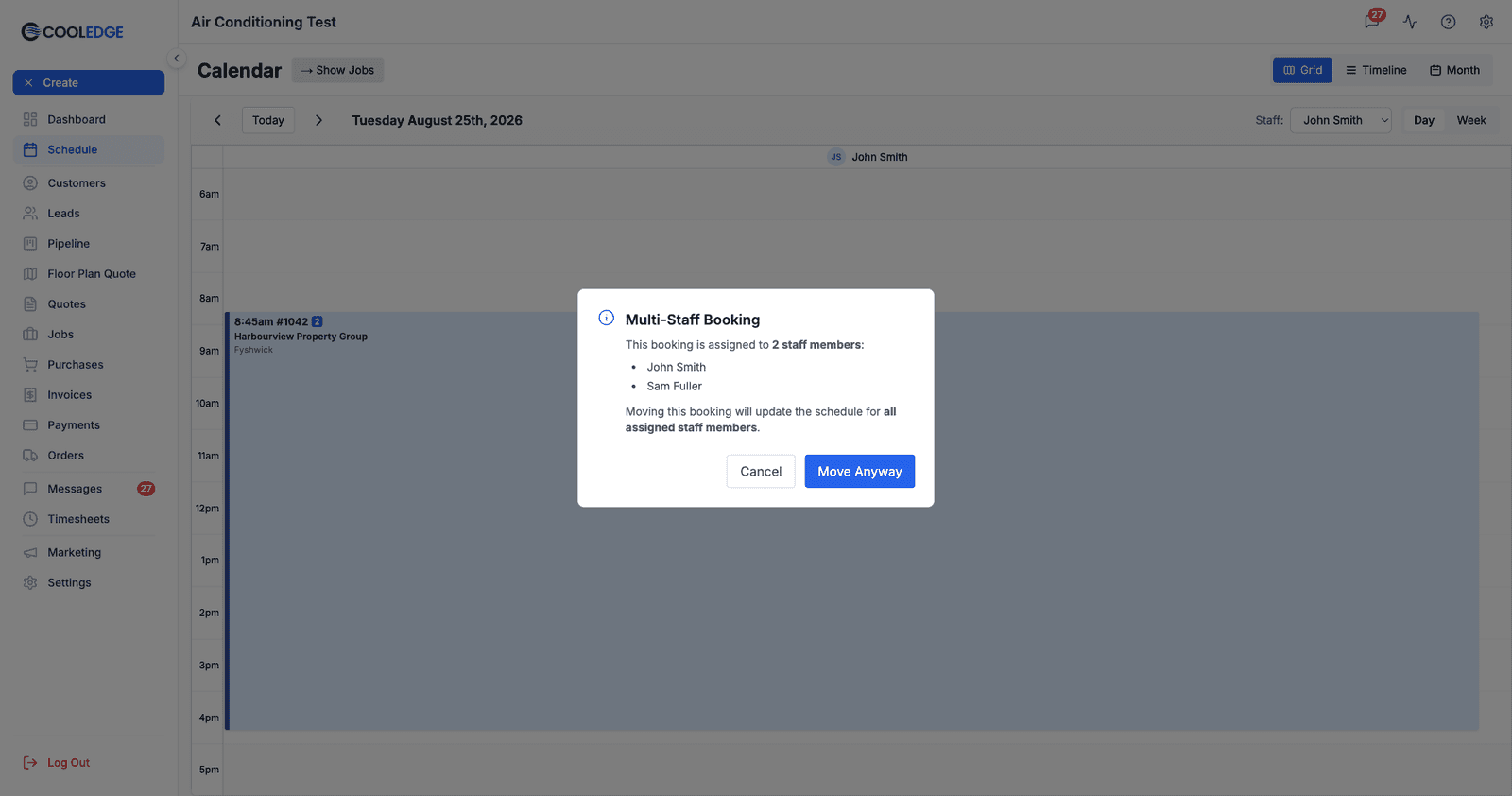Open Dashboard from the sidebar
Screen dimensions: 1512x796
click(x=89, y=119)
